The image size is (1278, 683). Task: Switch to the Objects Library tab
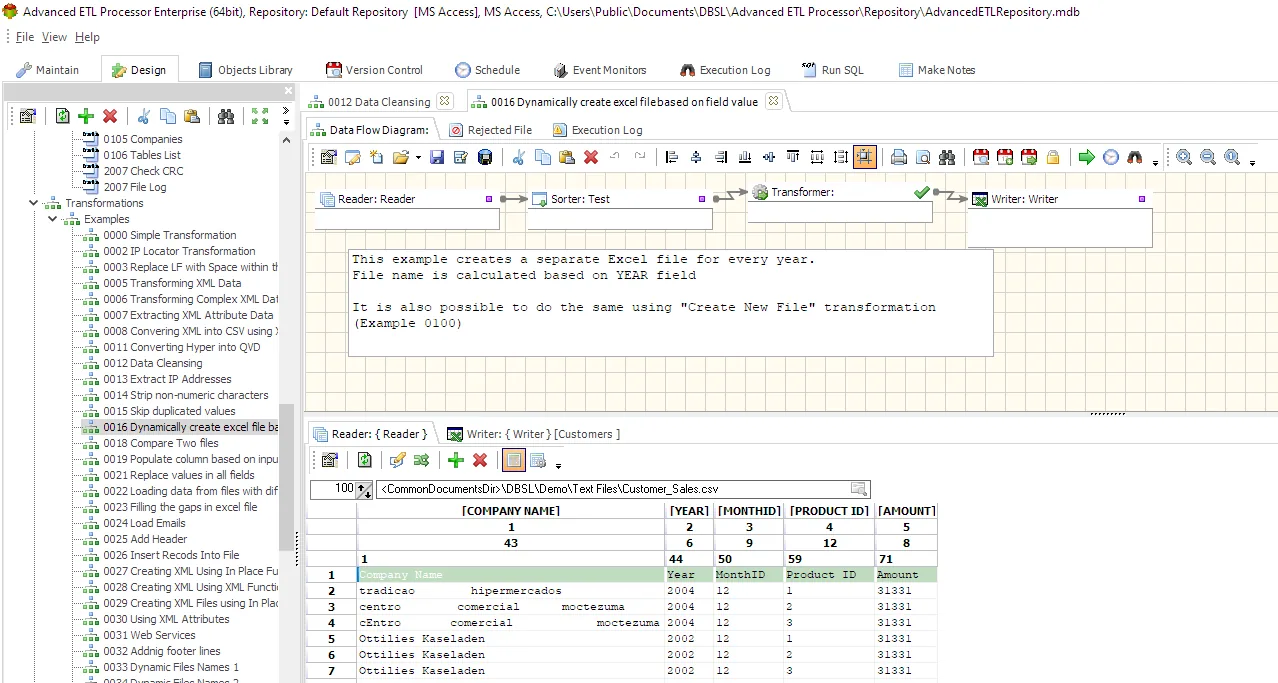tap(245, 70)
